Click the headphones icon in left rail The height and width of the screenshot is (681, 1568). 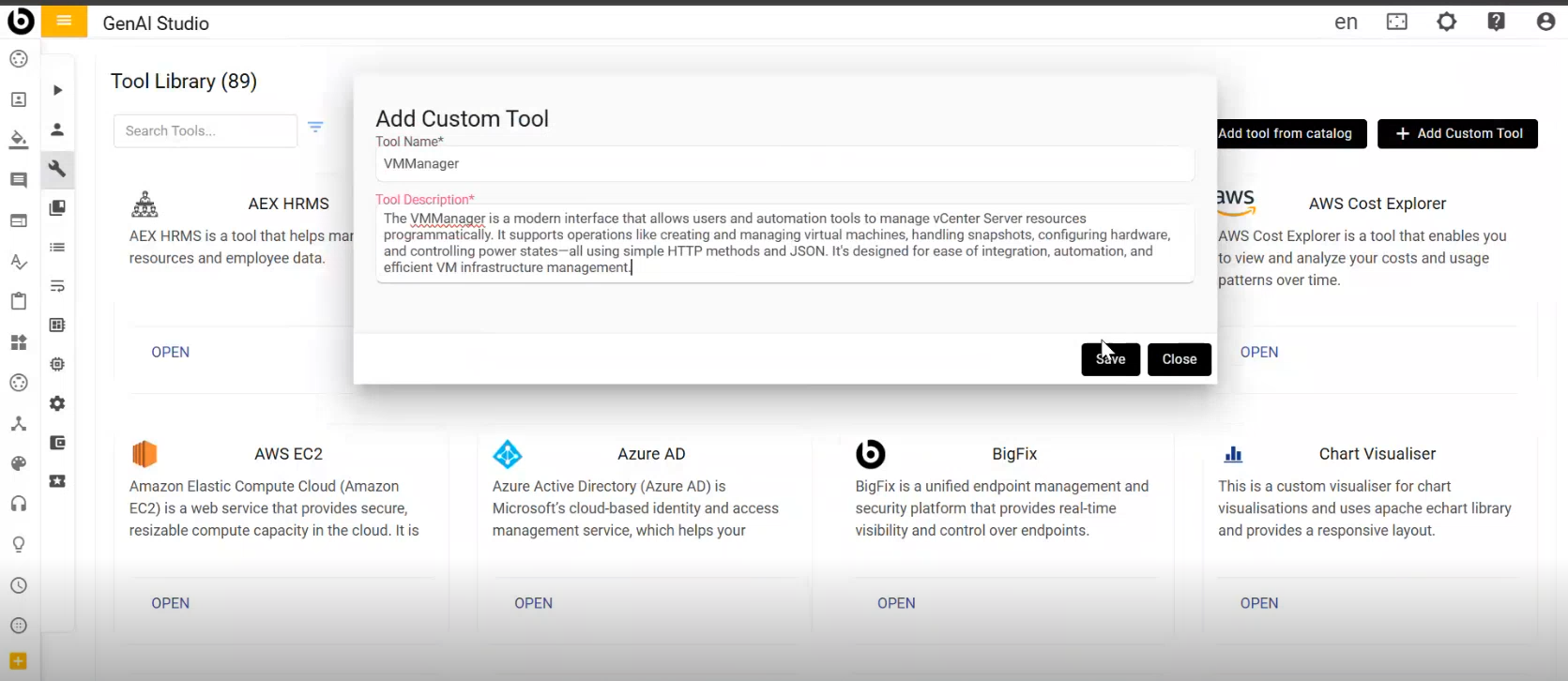tap(19, 505)
